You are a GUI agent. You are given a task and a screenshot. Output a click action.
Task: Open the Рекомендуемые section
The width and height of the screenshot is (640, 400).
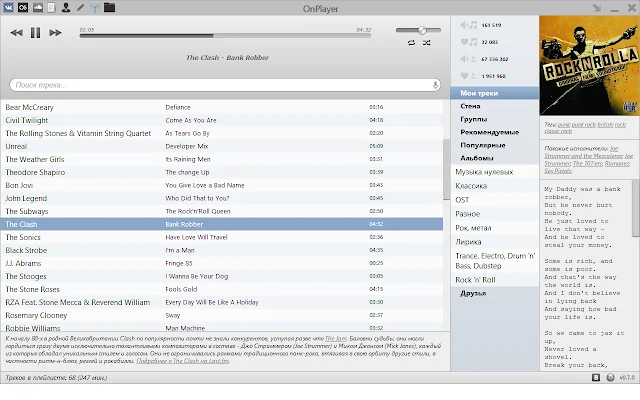[x=495, y=132]
